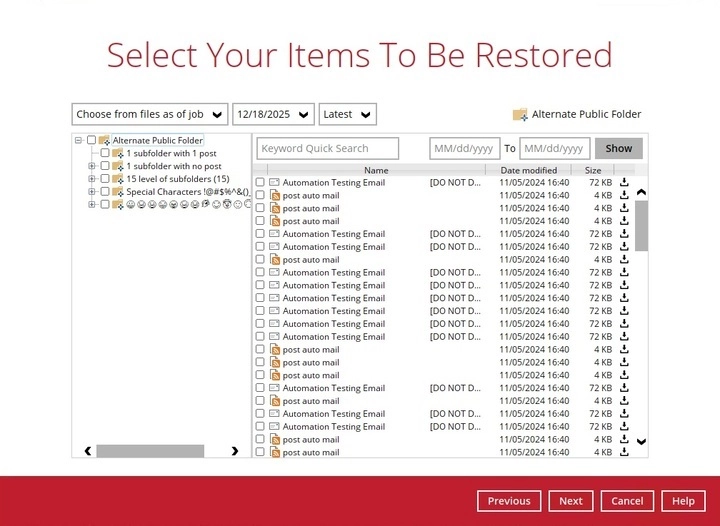This screenshot has width=720, height=526.
Task: Open the 'Choose from files as of job' dropdown
Action: pos(150,114)
